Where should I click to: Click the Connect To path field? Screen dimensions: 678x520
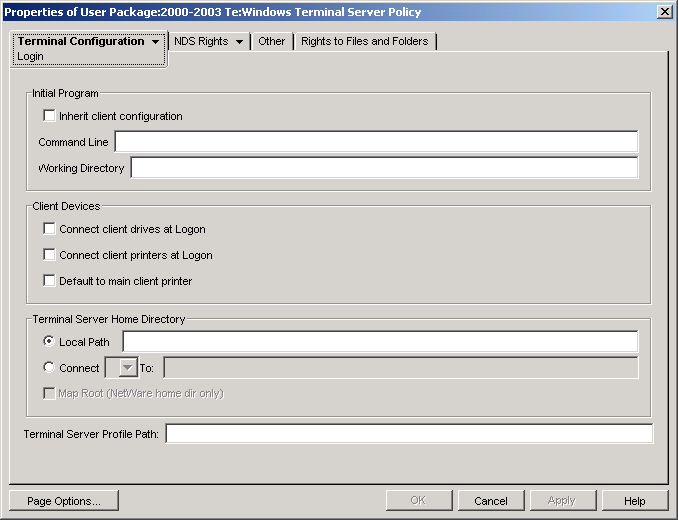tap(401, 367)
